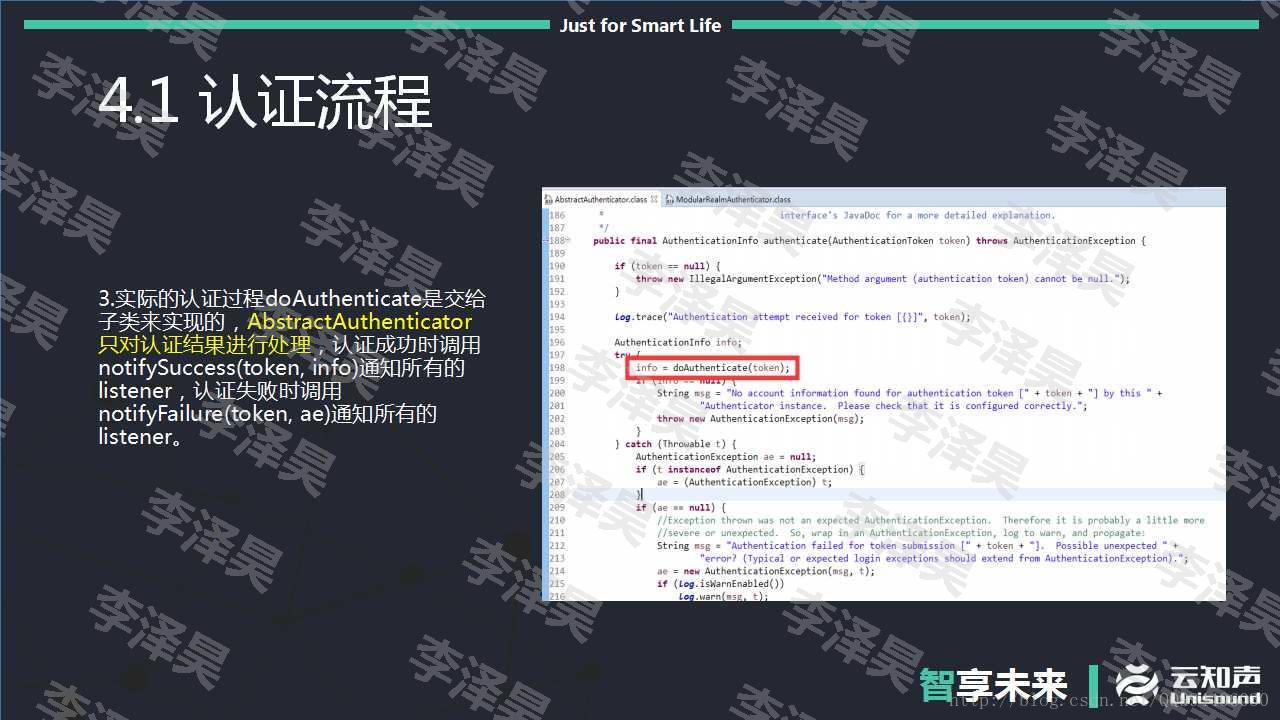The width and height of the screenshot is (1280, 720).
Task: Click the 'Just for Smart Life' header text
Action: tap(640, 26)
